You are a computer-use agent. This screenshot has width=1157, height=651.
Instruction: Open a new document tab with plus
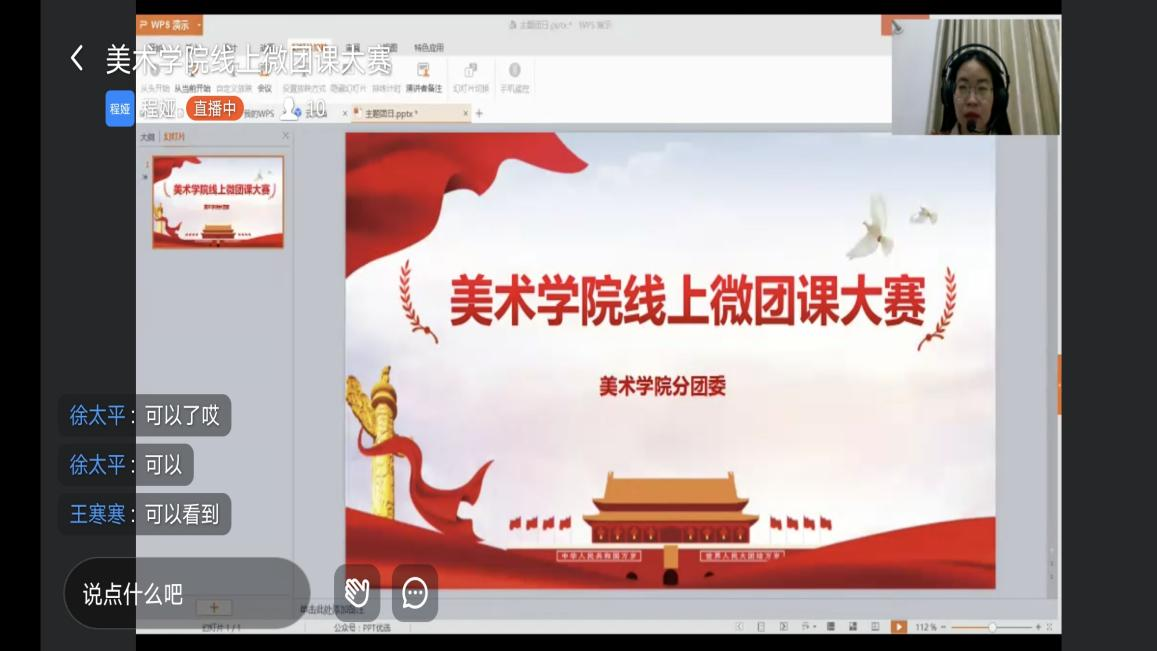coord(479,114)
